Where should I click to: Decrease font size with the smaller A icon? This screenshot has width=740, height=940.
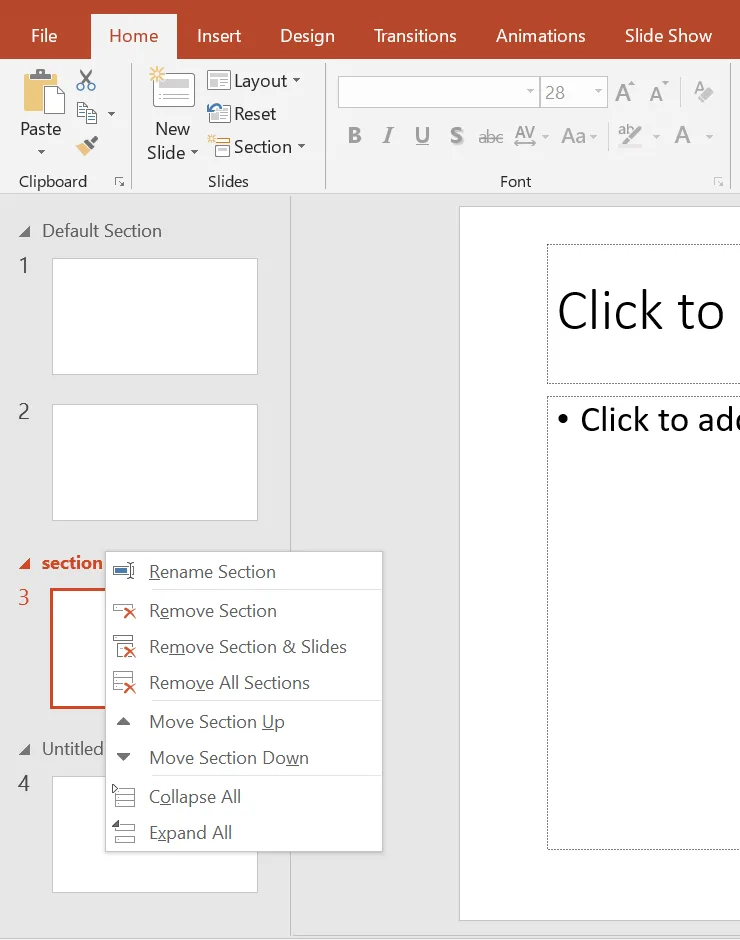pos(658,92)
